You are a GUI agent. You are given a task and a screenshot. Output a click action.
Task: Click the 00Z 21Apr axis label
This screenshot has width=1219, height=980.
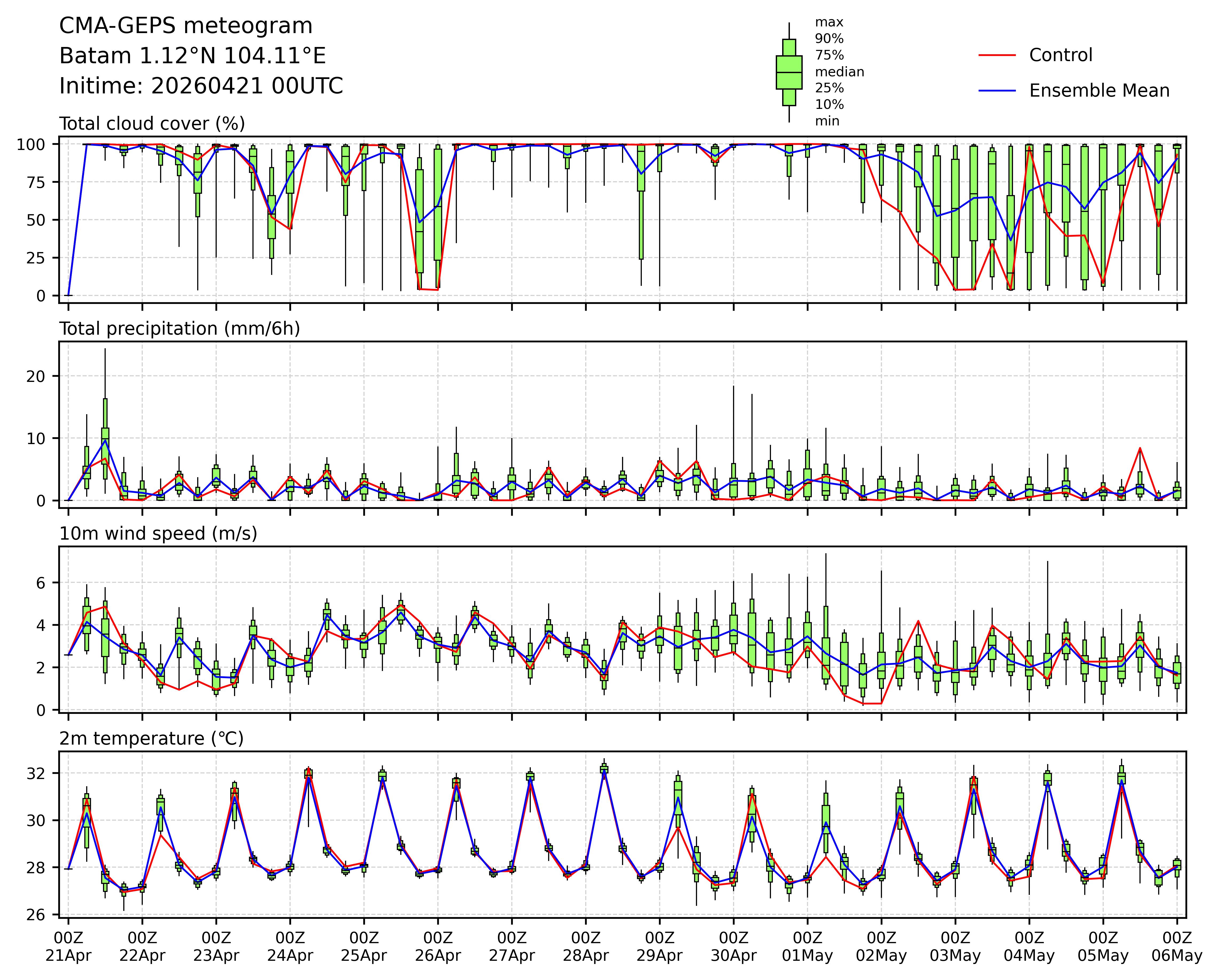tap(68, 947)
